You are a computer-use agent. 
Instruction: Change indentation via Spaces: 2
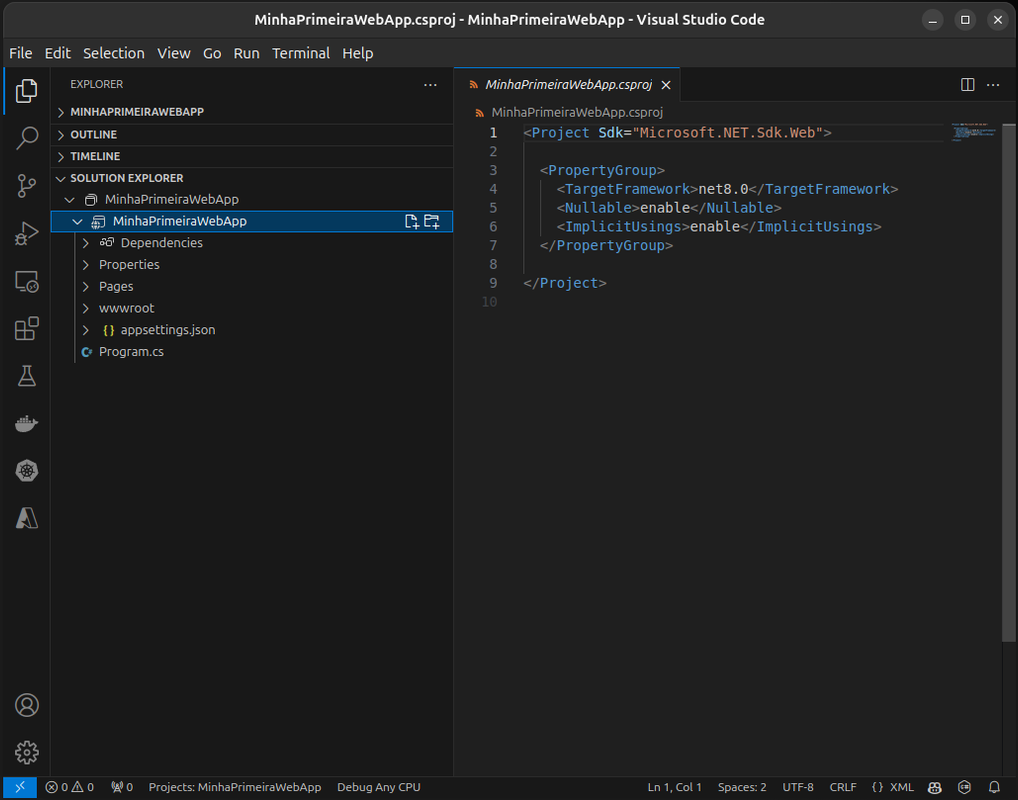tap(742, 787)
